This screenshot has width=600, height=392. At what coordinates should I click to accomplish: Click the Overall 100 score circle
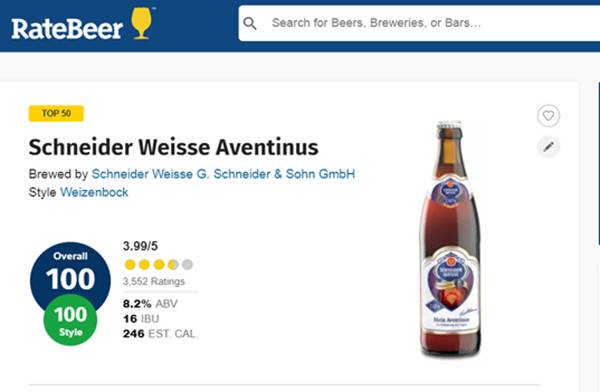70,272
